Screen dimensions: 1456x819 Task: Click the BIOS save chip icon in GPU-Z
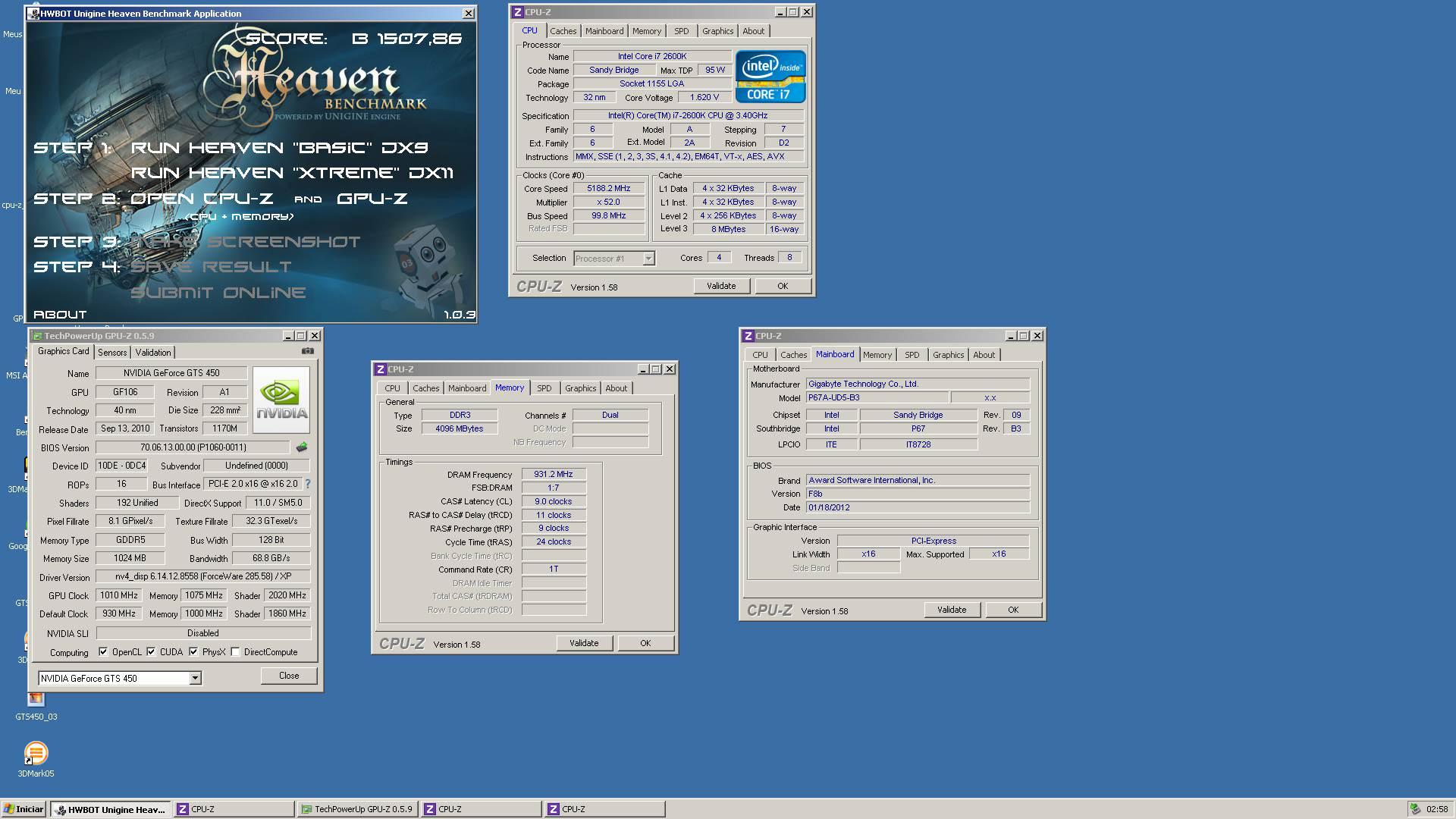pyautogui.click(x=302, y=447)
